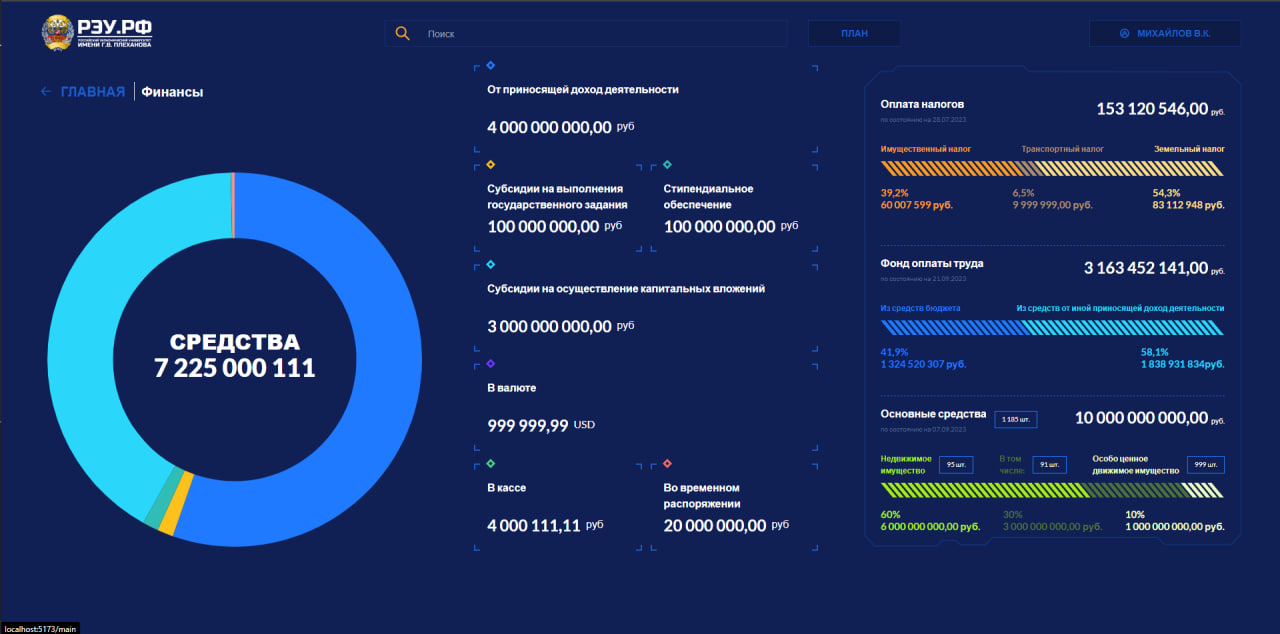Screen dimensions: 1280x634
Task: Click the teal diamond above Стипендиальное обеспечение
Action: (x=667, y=164)
